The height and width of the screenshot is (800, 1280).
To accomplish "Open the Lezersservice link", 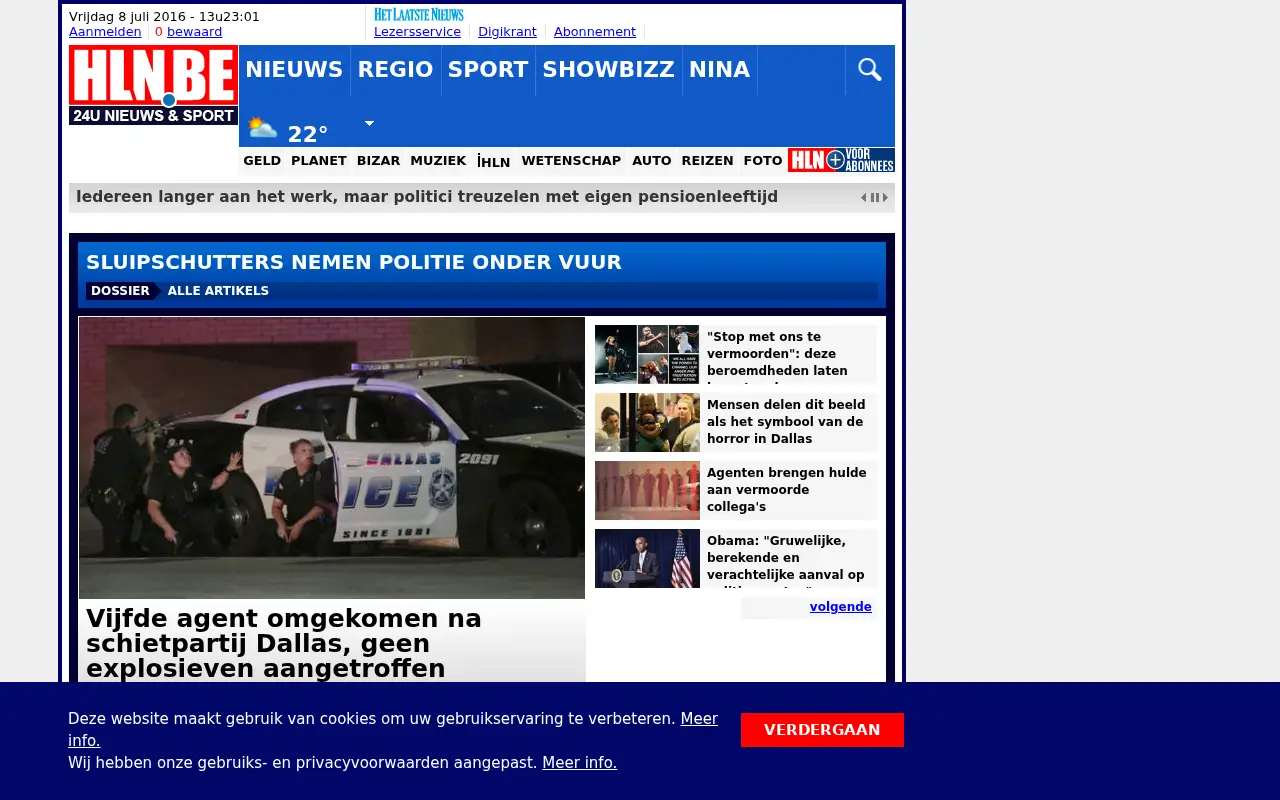I will coord(417,32).
